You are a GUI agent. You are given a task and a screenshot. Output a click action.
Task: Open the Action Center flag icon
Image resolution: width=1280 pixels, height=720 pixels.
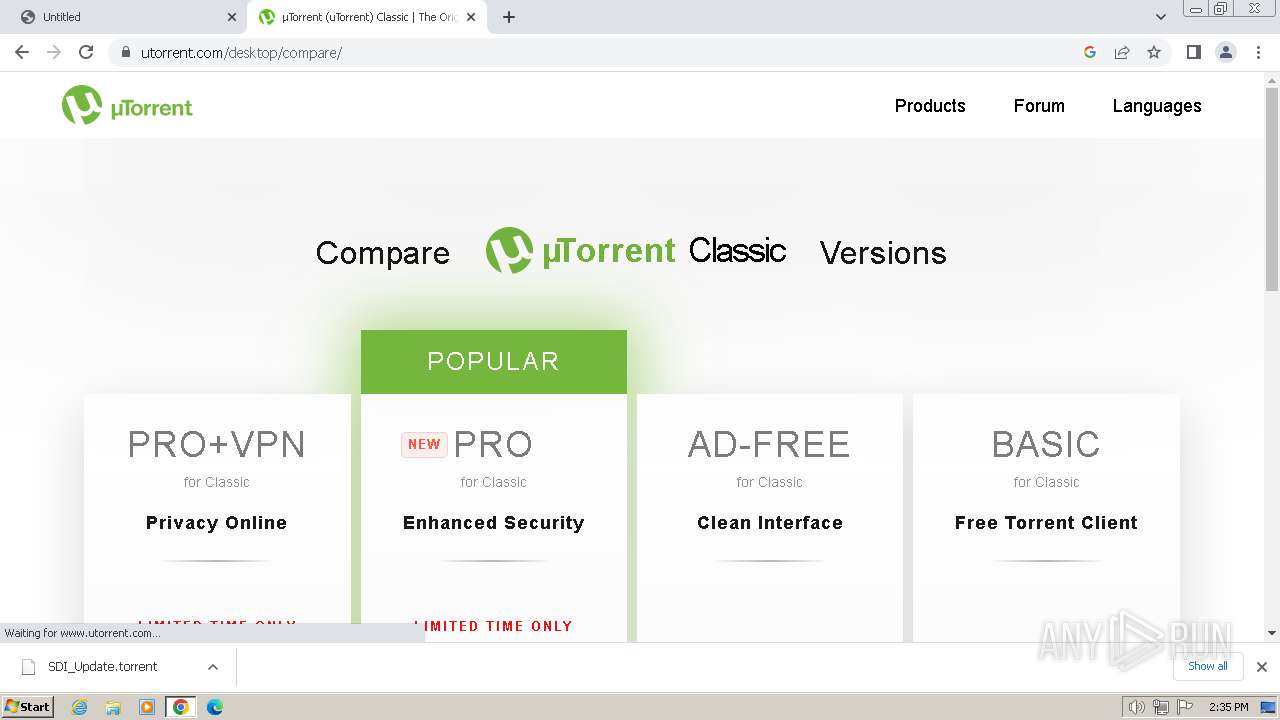click(x=1185, y=707)
